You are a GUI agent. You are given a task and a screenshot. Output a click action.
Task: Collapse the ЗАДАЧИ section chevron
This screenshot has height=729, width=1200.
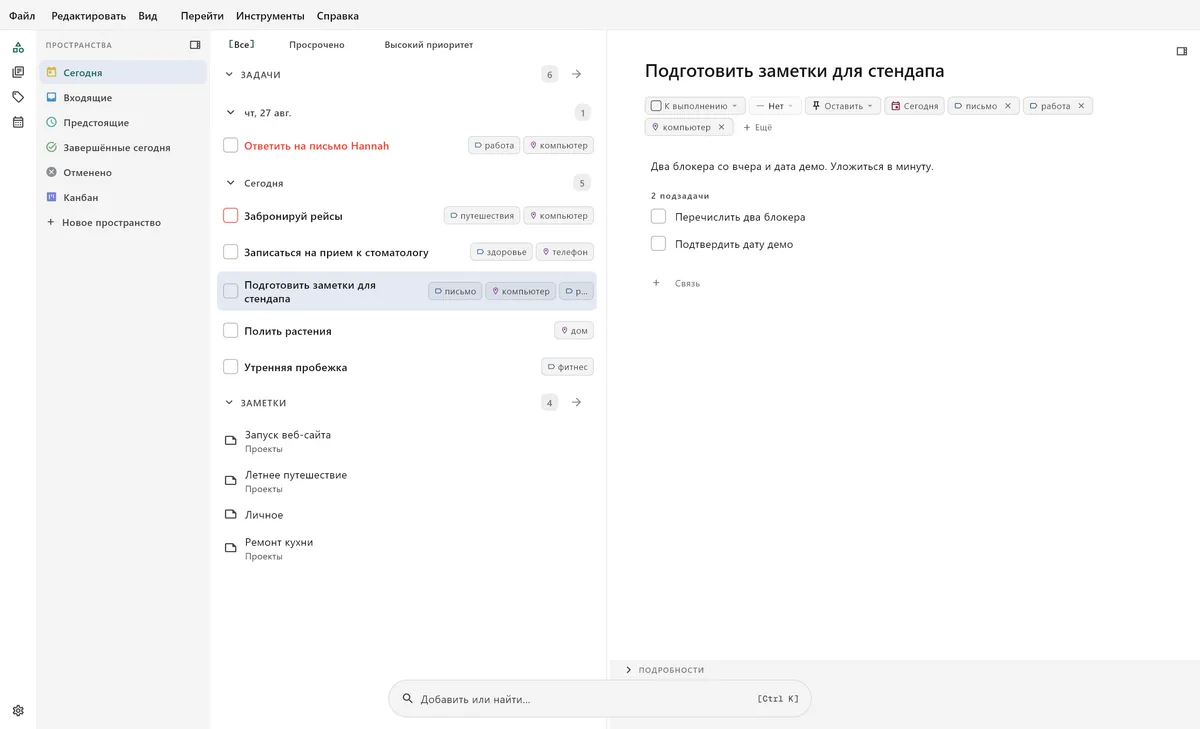(229, 74)
